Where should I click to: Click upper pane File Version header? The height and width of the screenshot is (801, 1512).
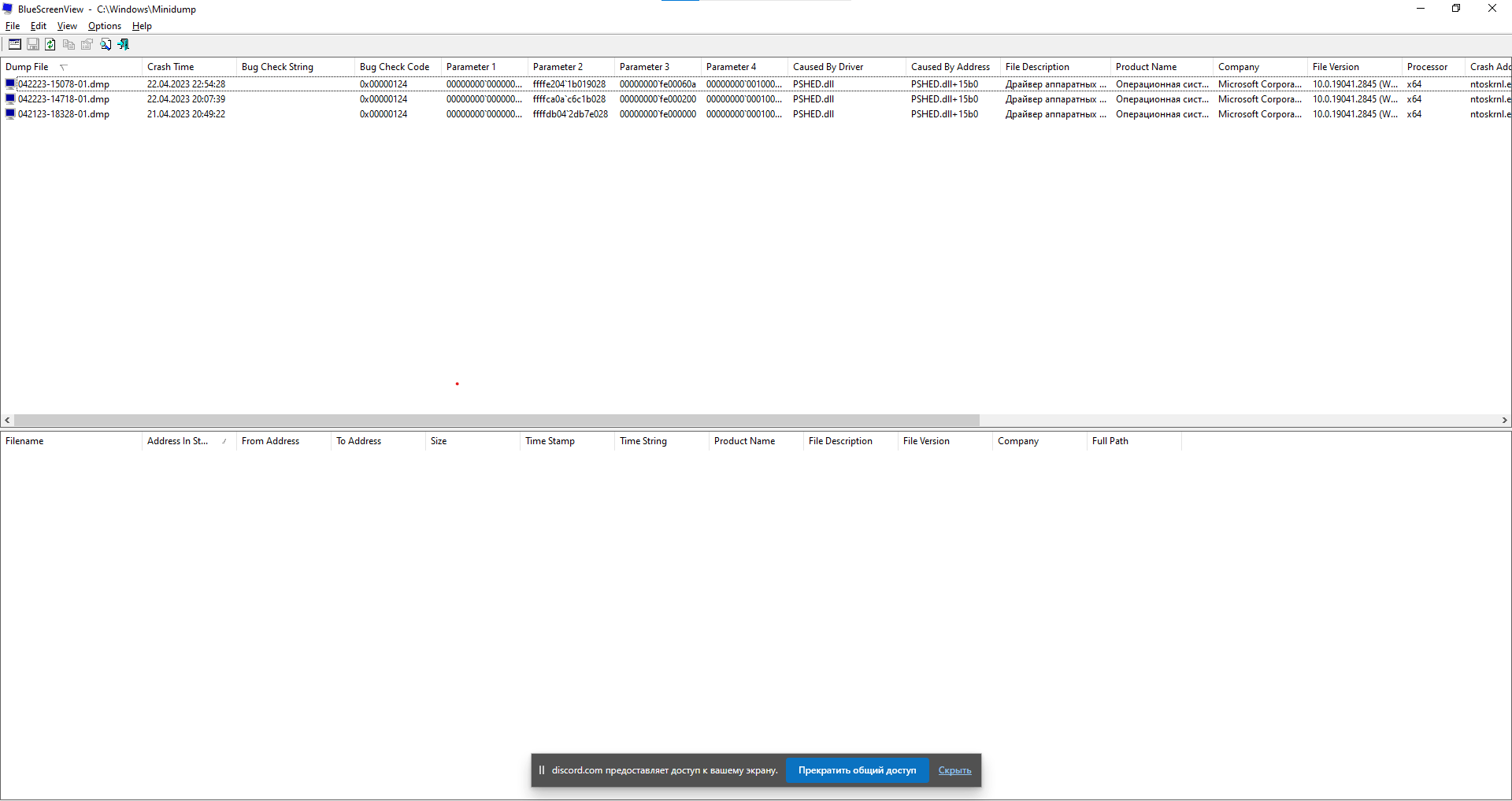[x=1354, y=67]
